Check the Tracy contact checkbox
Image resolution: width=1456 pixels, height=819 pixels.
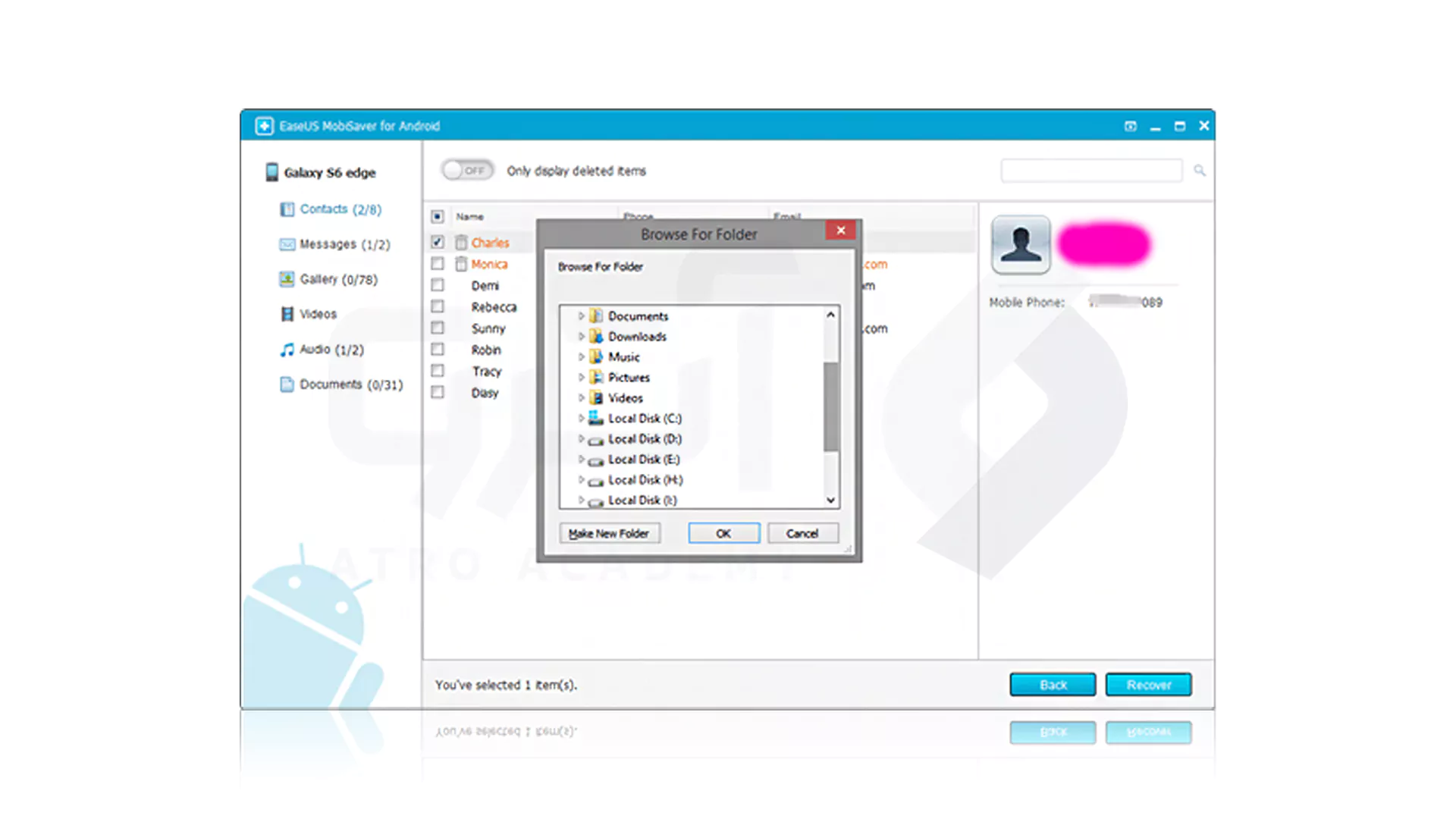click(x=438, y=371)
